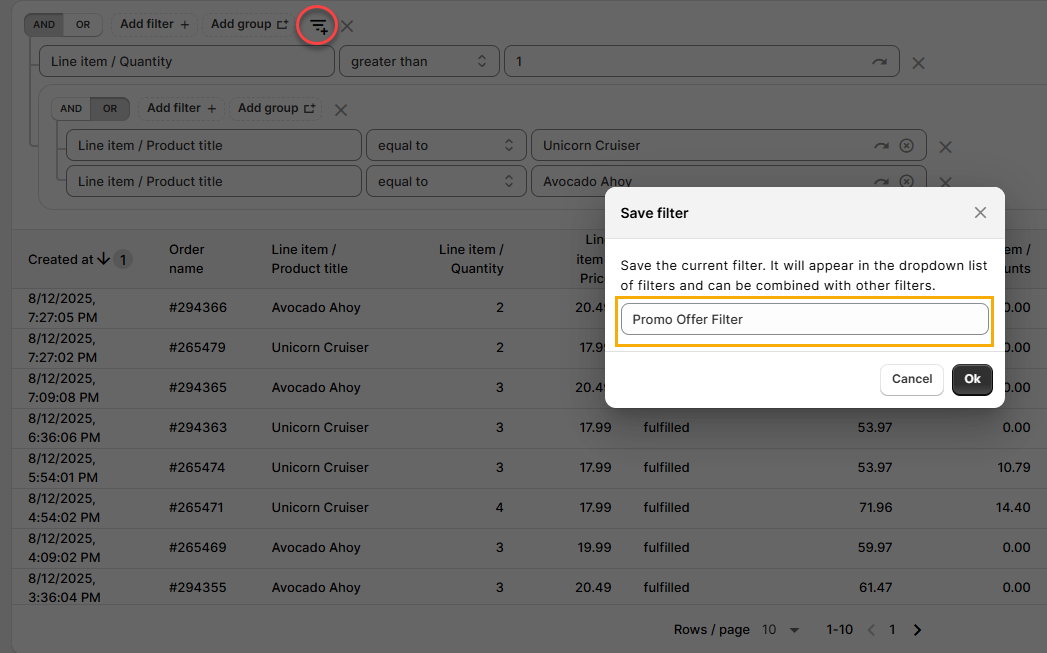Expand the rows per page dropdown

tap(782, 630)
